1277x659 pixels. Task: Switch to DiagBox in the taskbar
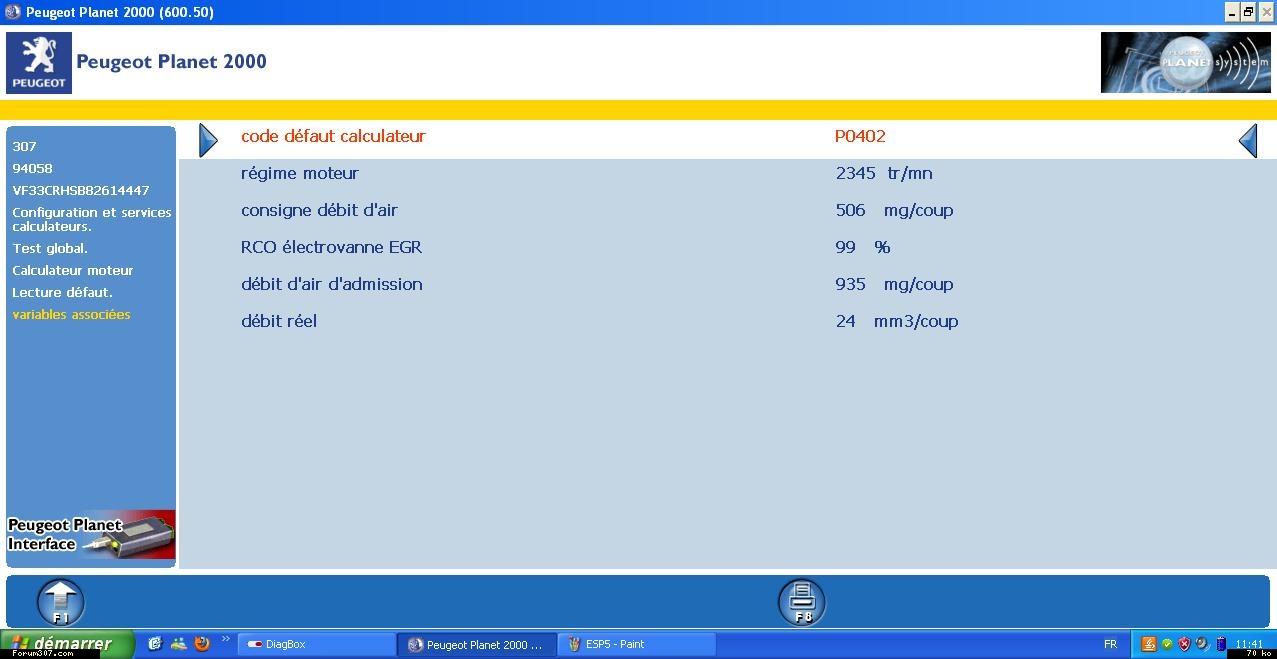coord(315,645)
